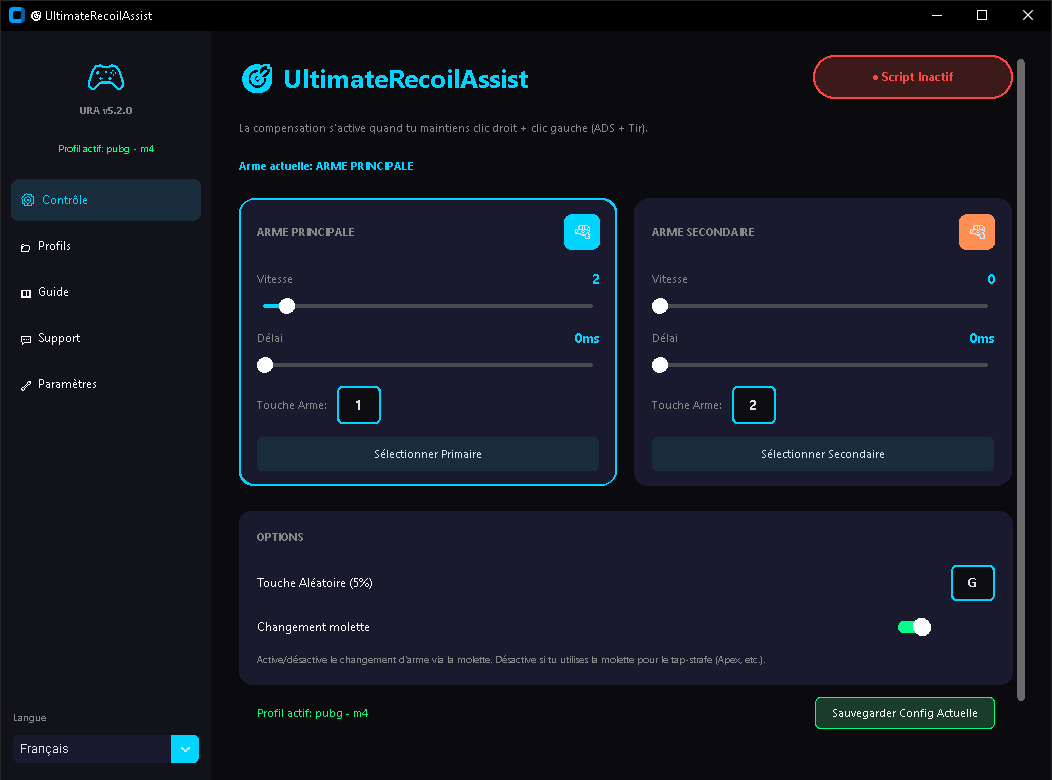Click Sélectionner Primaire button

pos(427,454)
